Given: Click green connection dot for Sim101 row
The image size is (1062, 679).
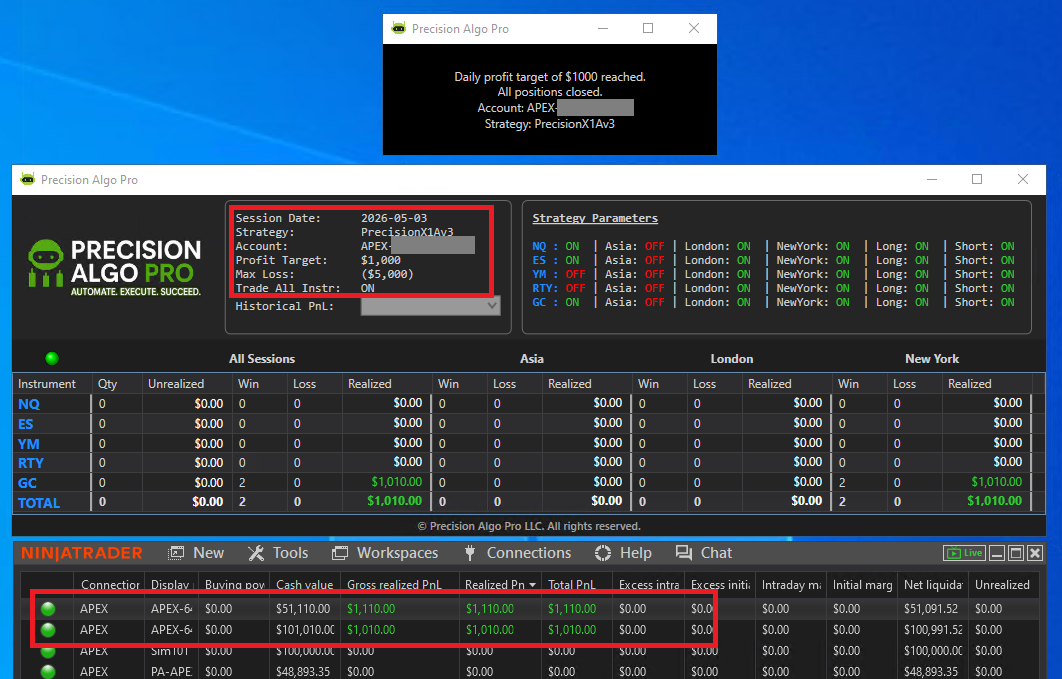Looking at the screenshot, I should 48,651.
